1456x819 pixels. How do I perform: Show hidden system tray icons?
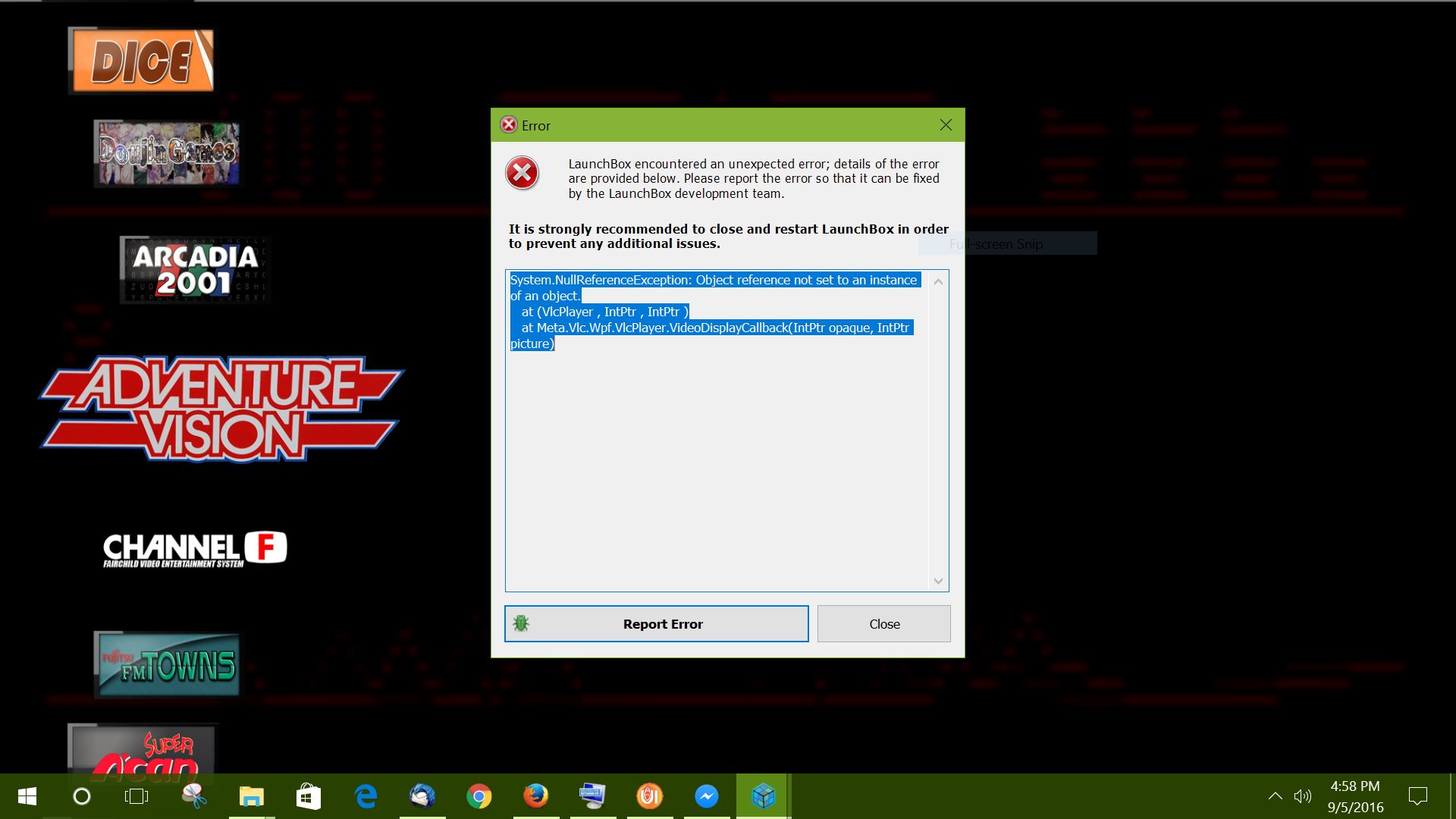[1275, 796]
